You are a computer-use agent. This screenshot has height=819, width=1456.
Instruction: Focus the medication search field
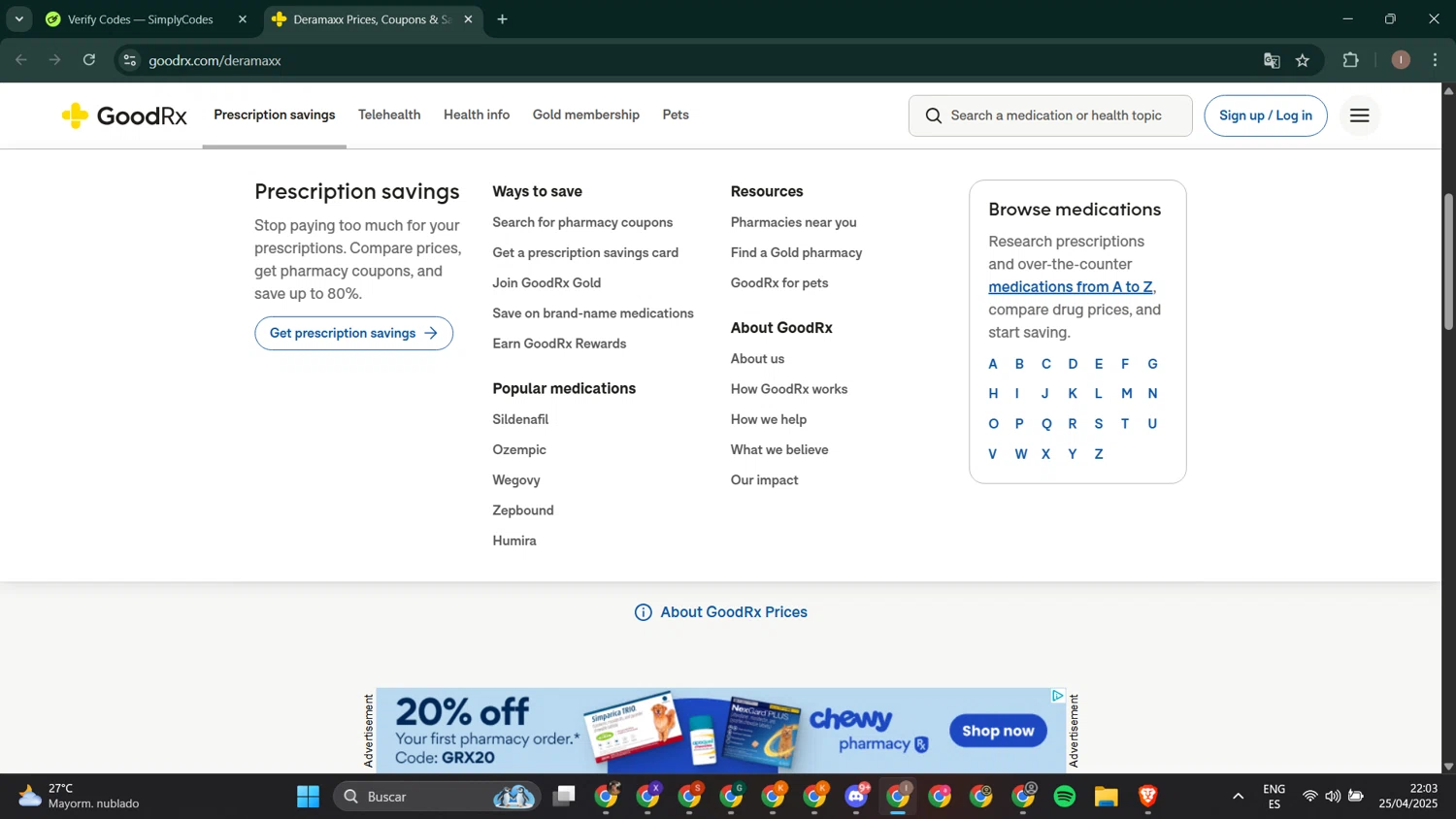tap(1050, 115)
